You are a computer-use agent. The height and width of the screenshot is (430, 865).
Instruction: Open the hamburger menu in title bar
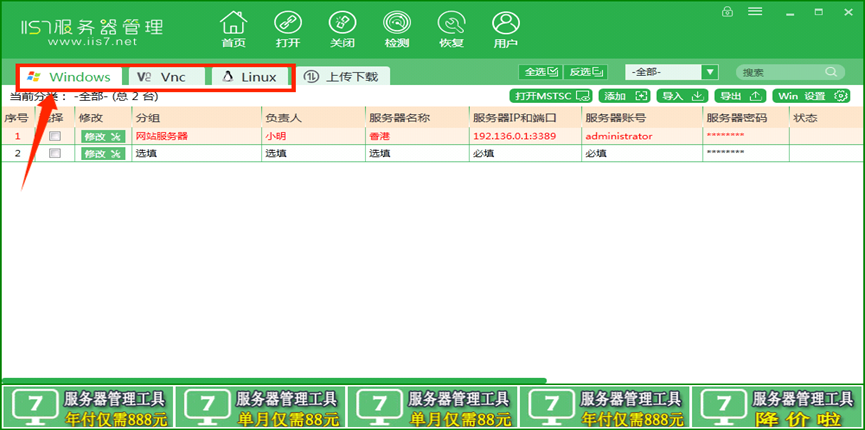pos(755,11)
